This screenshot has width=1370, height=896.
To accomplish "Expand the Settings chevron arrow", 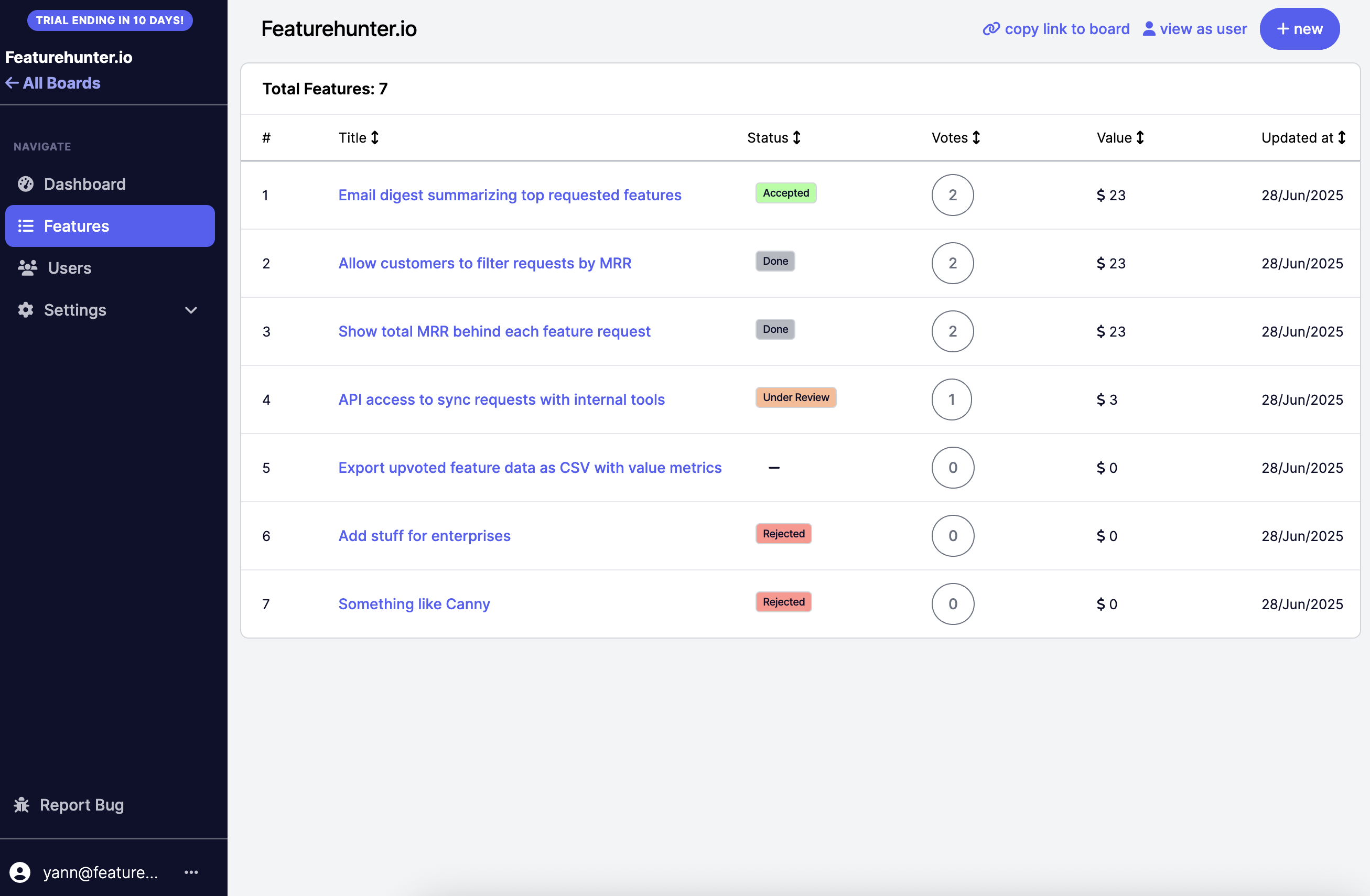I will tap(190, 310).
